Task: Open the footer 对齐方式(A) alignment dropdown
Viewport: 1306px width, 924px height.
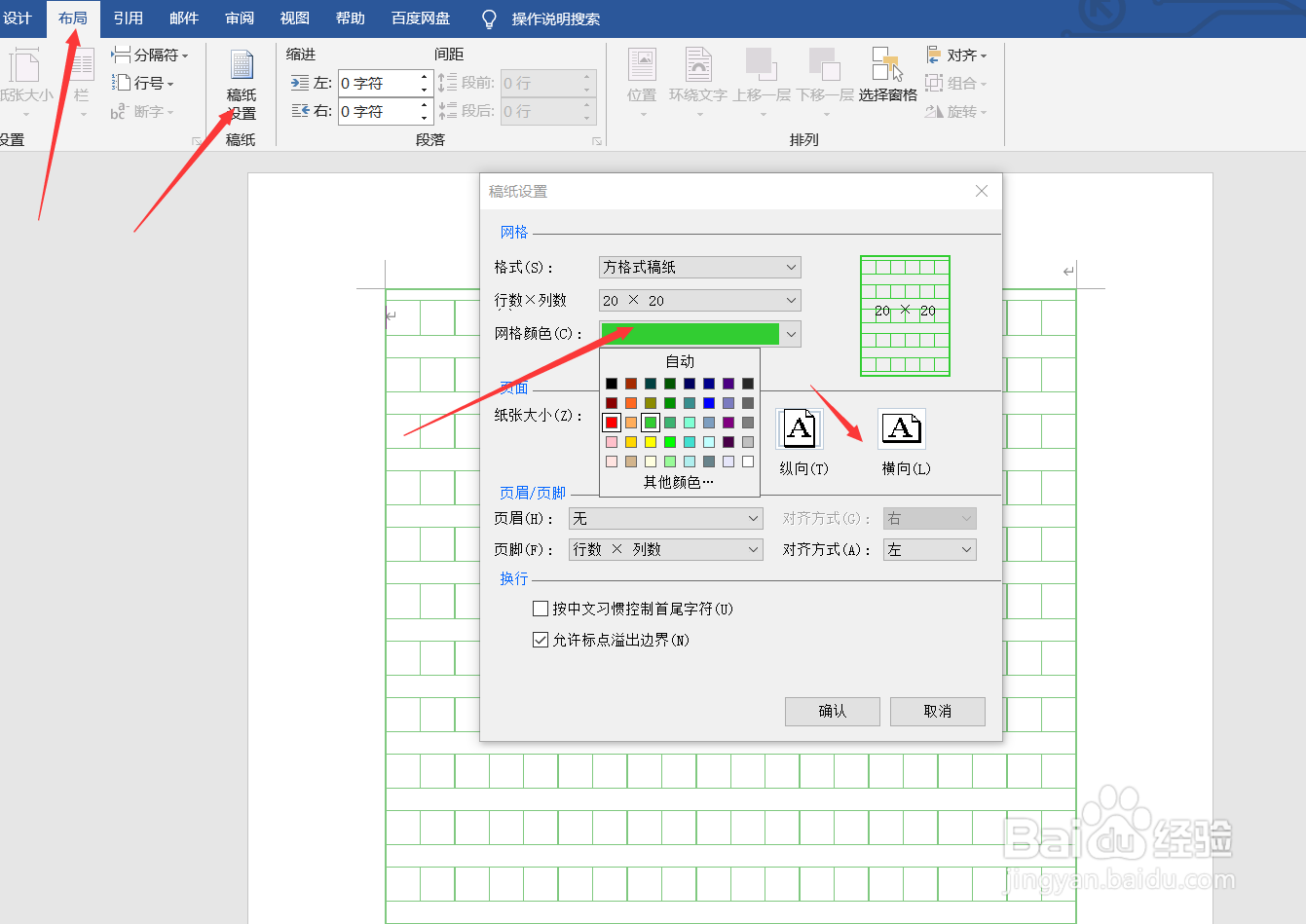Action: click(930, 550)
